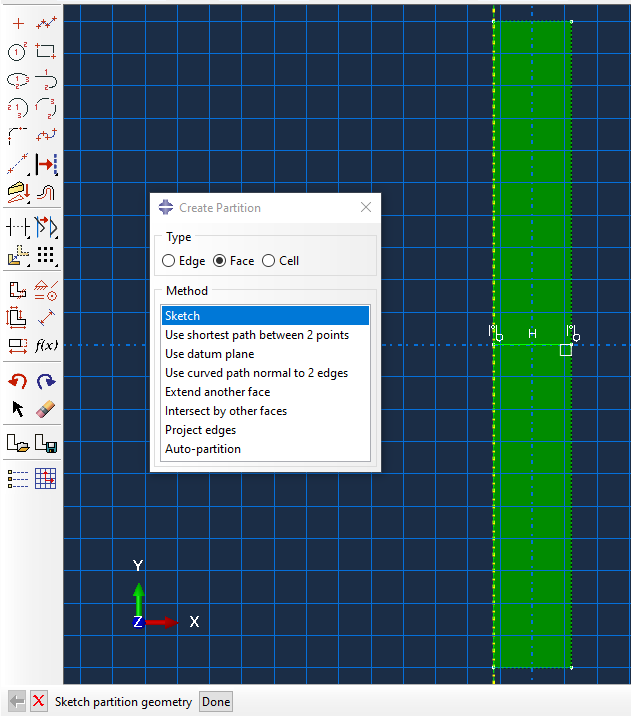This screenshot has height=716, width=631.
Task: Open the parameter manager f(x) tool
Action: tap(46, 346)
